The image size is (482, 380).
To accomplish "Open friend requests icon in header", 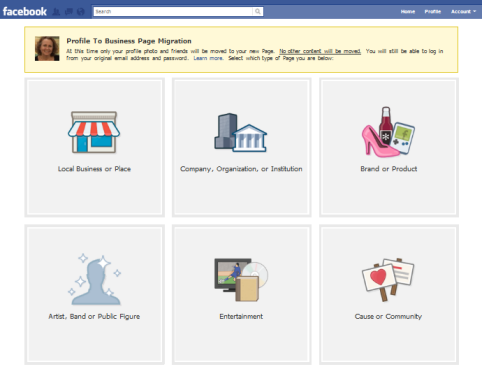I will coord(57,12).
